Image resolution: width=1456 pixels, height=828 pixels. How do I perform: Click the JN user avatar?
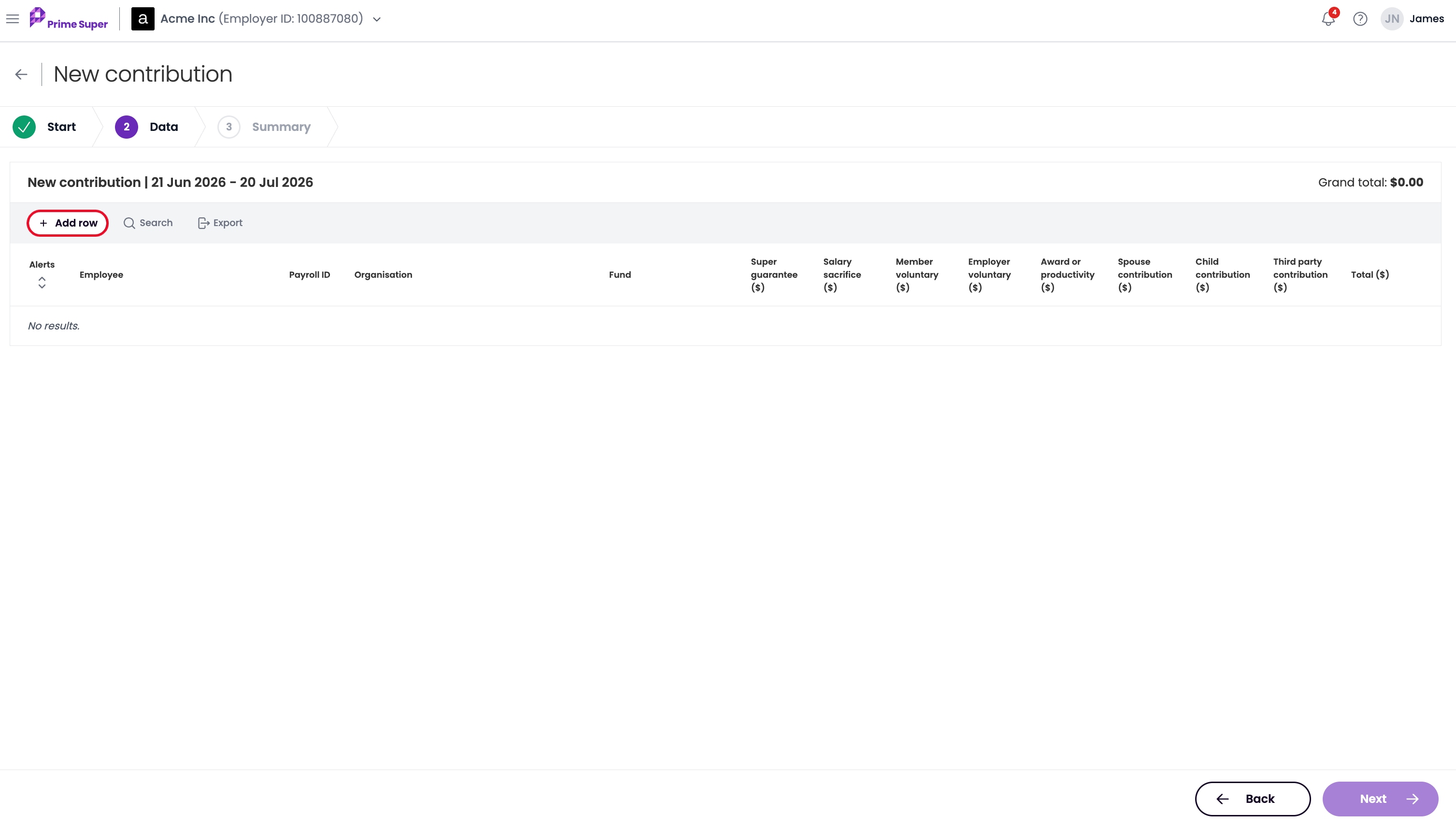[1392, 19]
